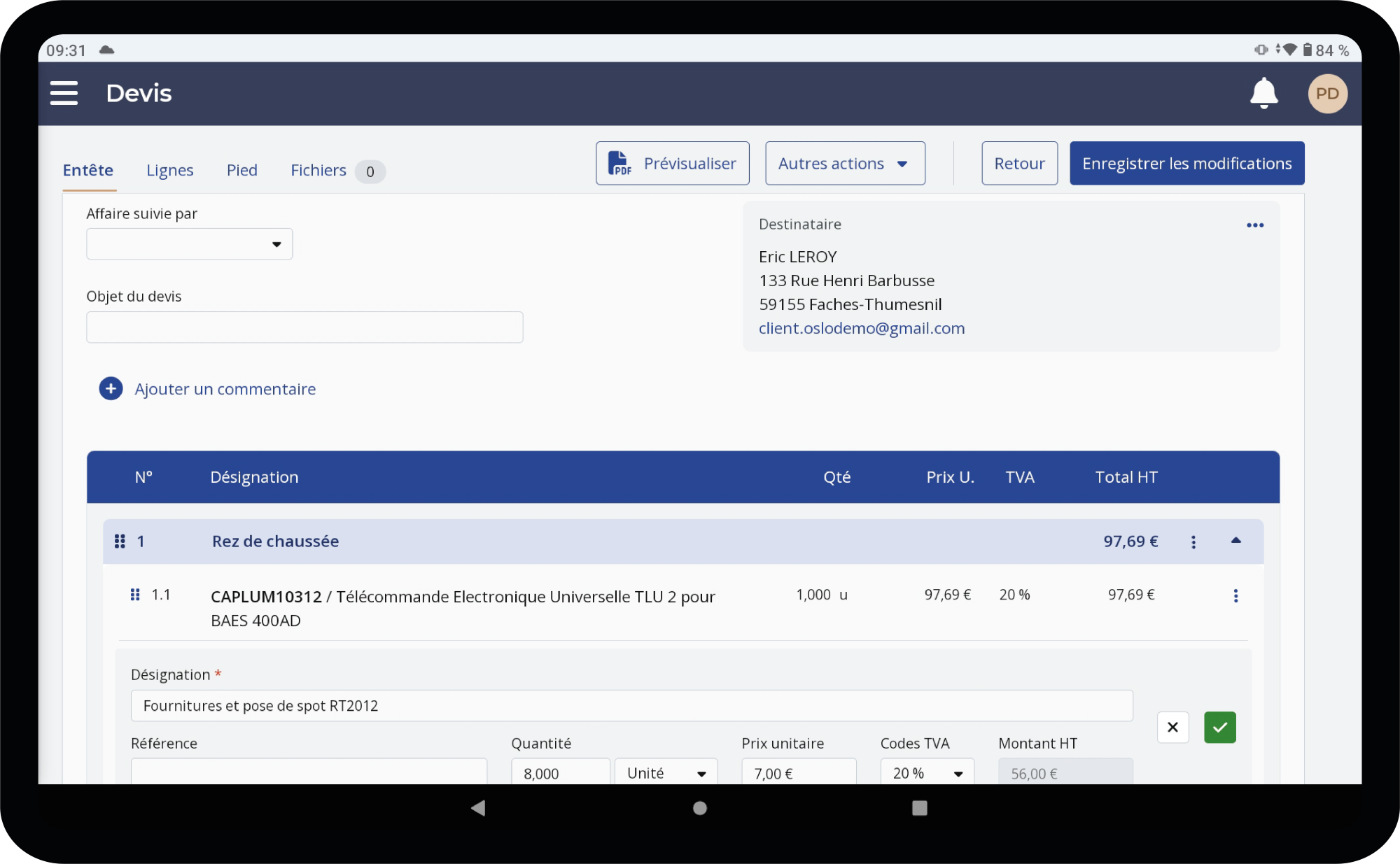
Task: Click the plus icon for adding a comment
Action: point(111,389)
